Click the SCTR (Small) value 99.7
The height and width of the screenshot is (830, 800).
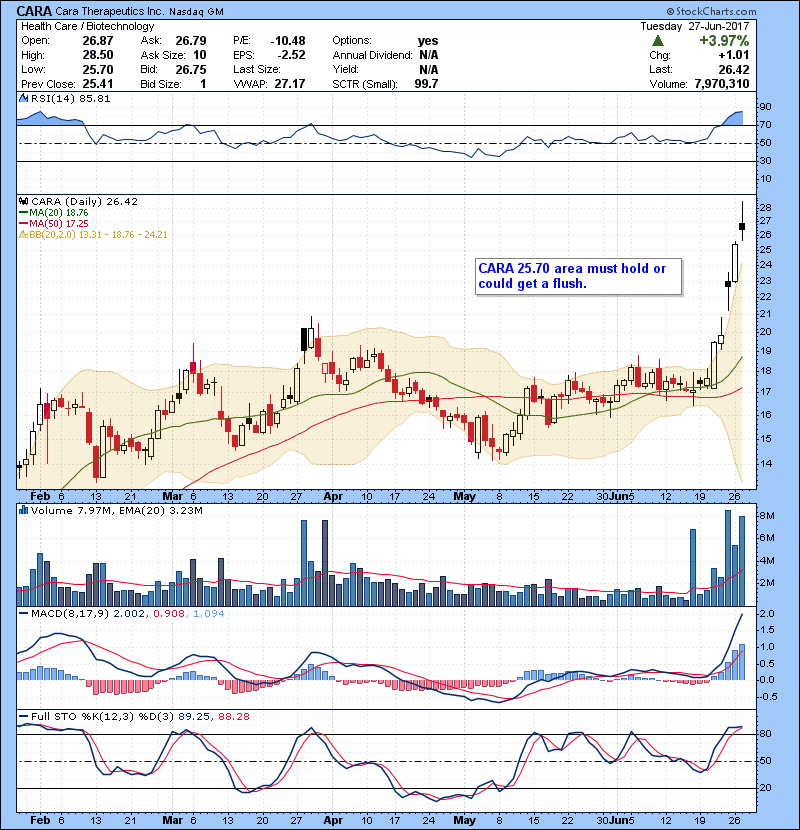(x=426, y=84)
